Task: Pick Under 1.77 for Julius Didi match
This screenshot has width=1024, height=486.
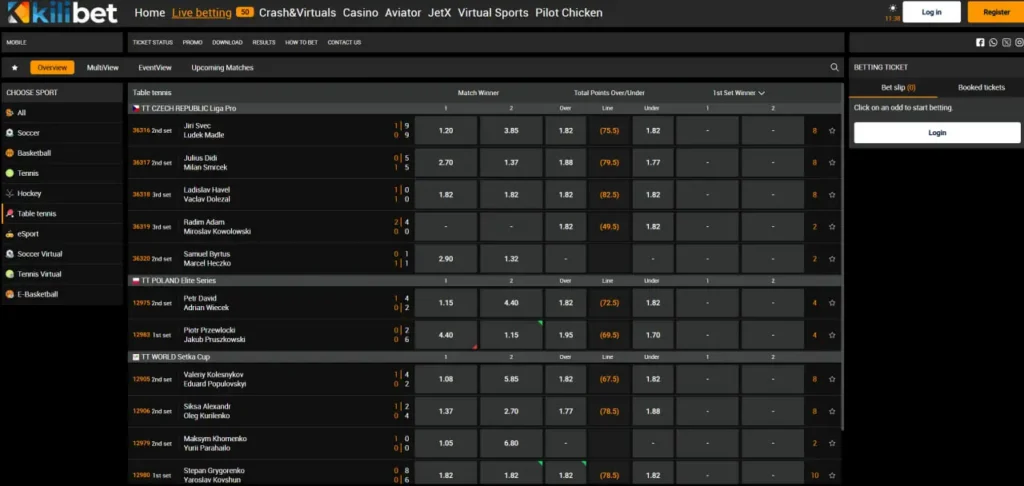Action: [x=653, y=163]
